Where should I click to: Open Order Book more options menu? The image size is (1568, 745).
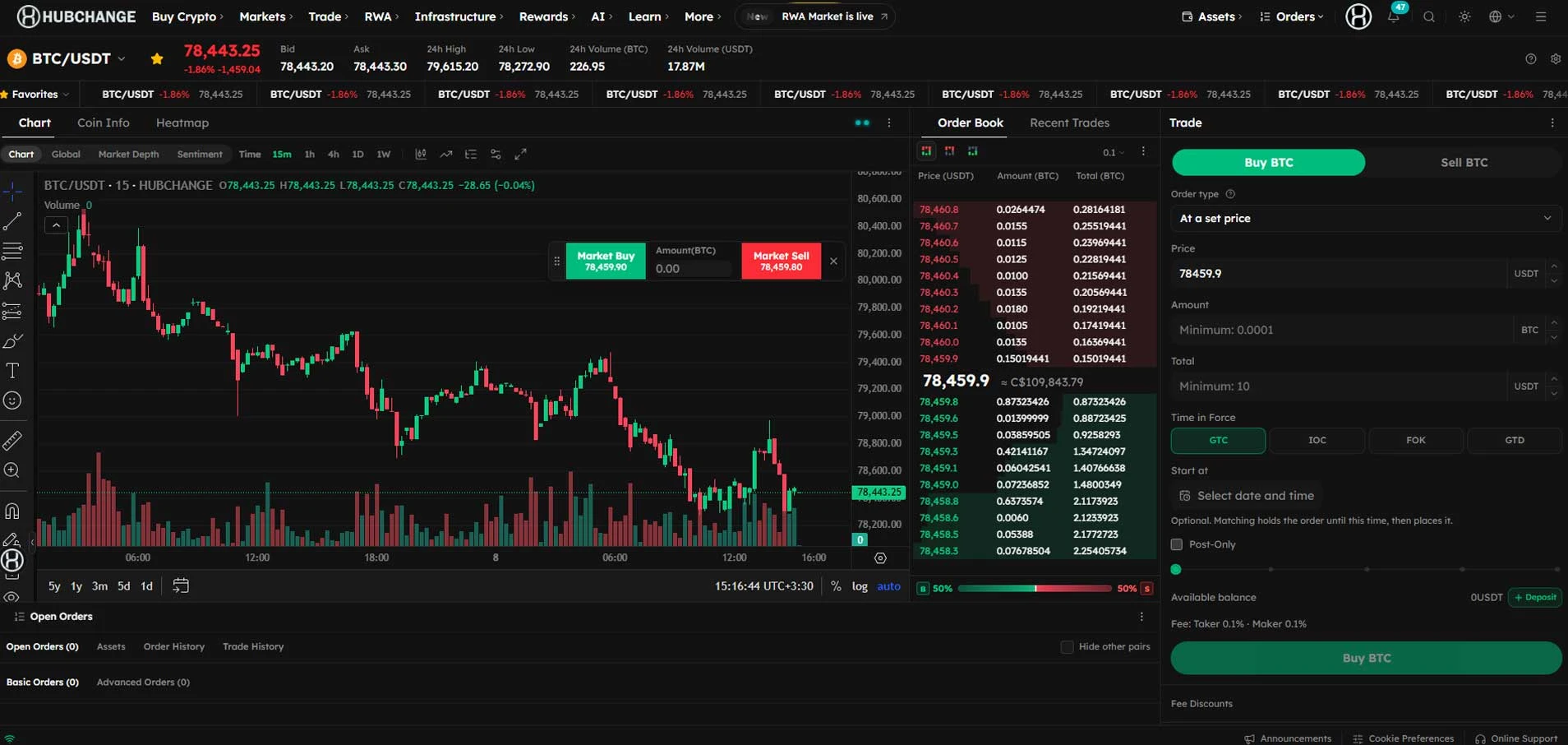pos(1143,151)
